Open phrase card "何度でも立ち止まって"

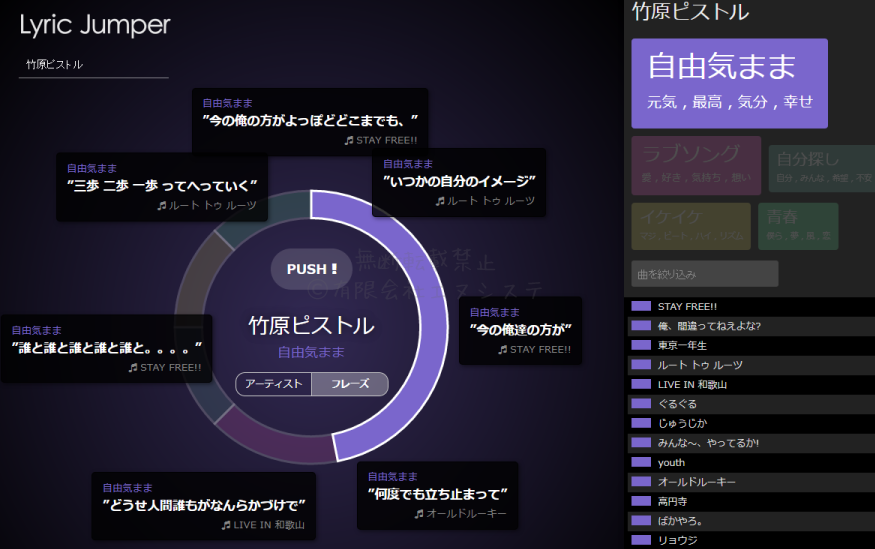tap(438, 495)
